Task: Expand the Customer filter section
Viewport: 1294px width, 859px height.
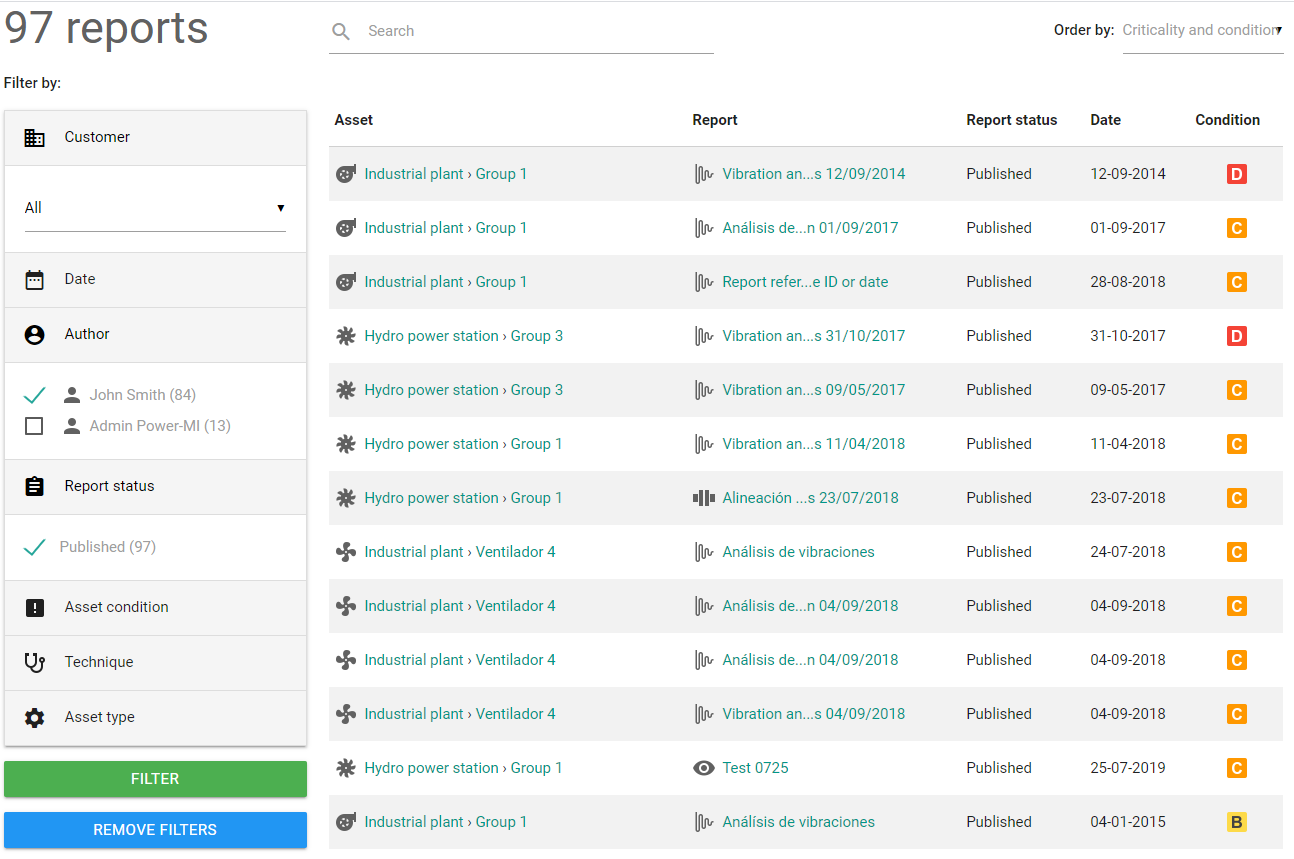Action: click(x=155, y=138)
